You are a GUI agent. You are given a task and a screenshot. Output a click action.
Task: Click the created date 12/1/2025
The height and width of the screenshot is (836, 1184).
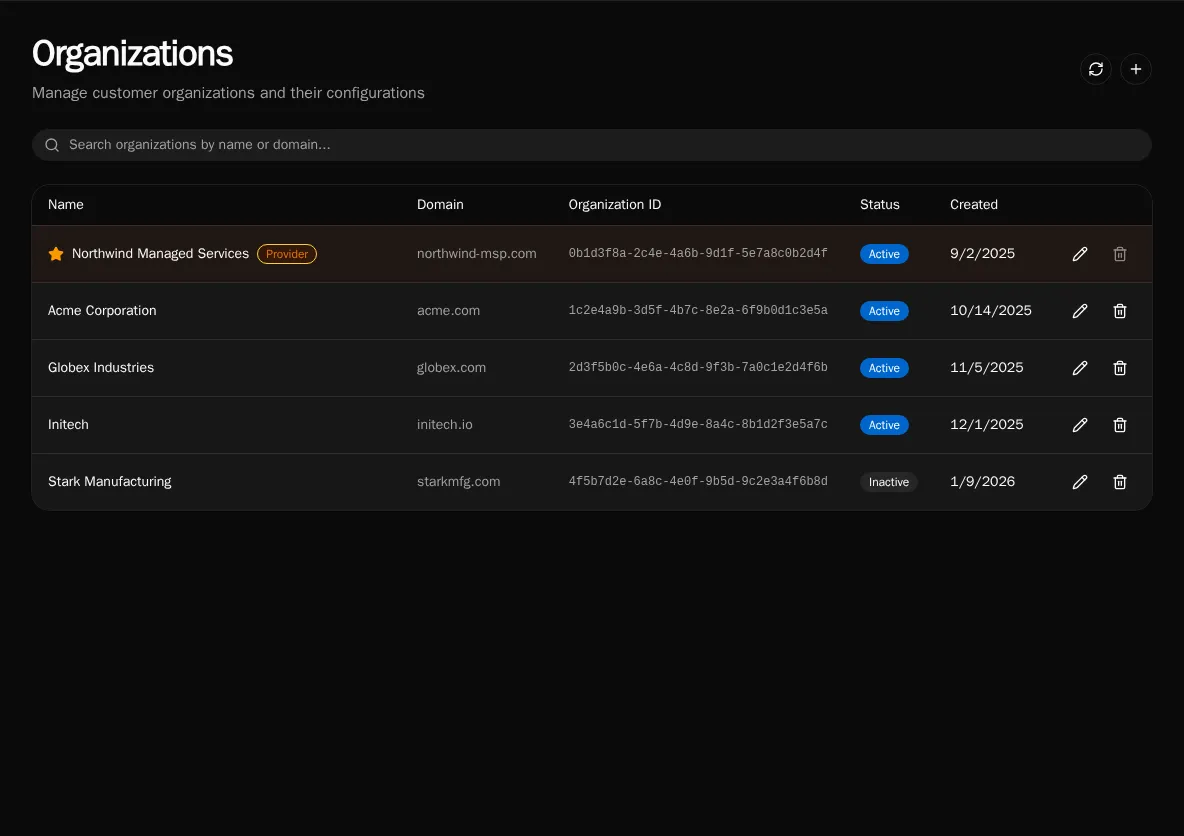tap(987, 424)
